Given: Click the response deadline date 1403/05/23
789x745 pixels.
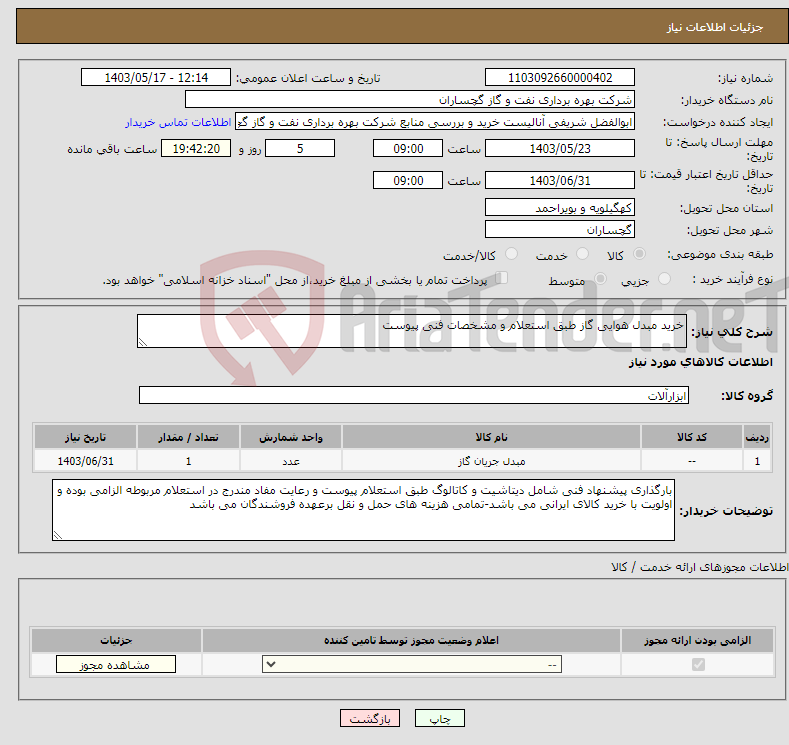Looking at the screenshot, I should point(560,148).
